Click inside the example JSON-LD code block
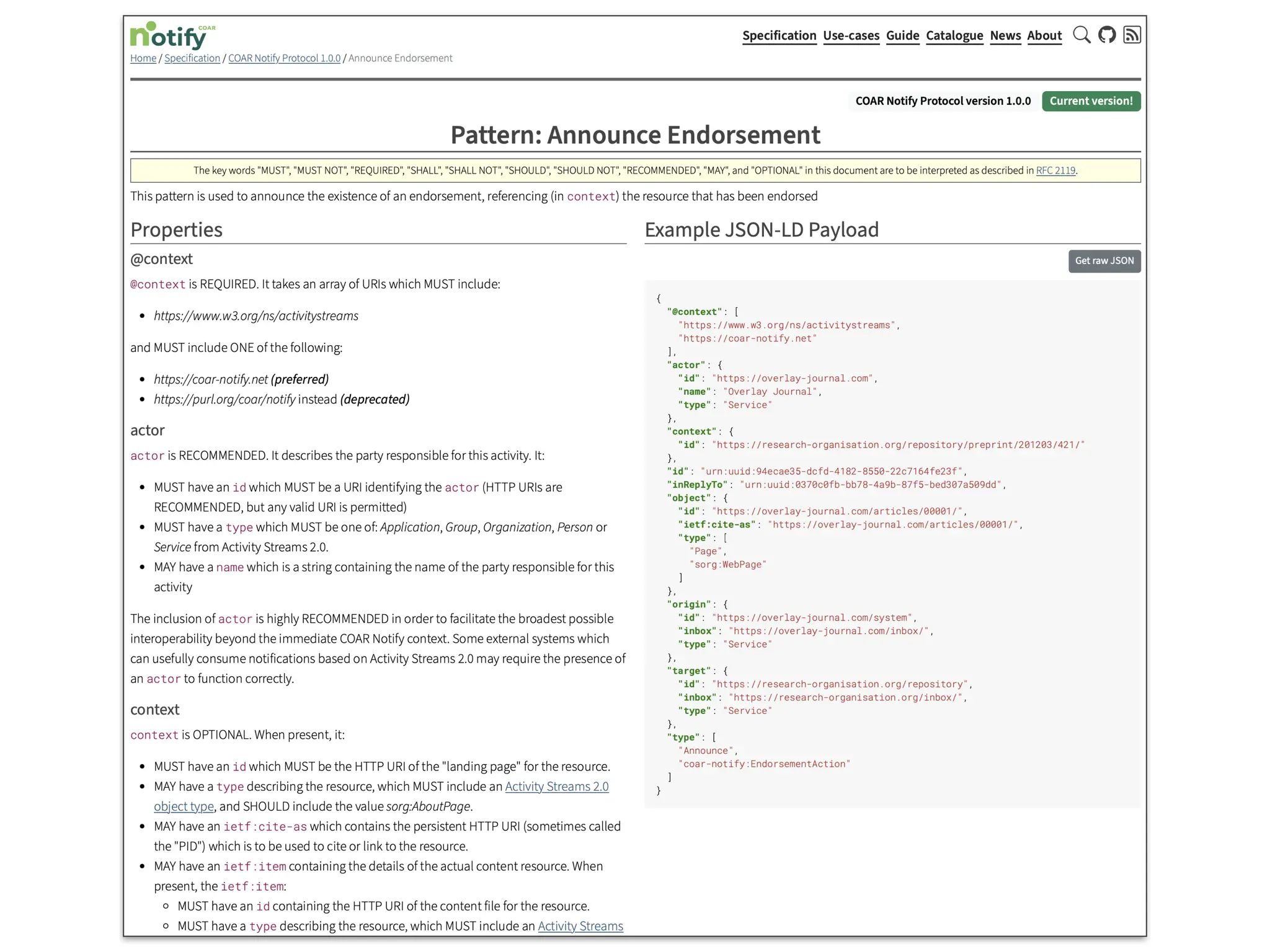The height and width of the screenshot is (952, 1270). 892,544
